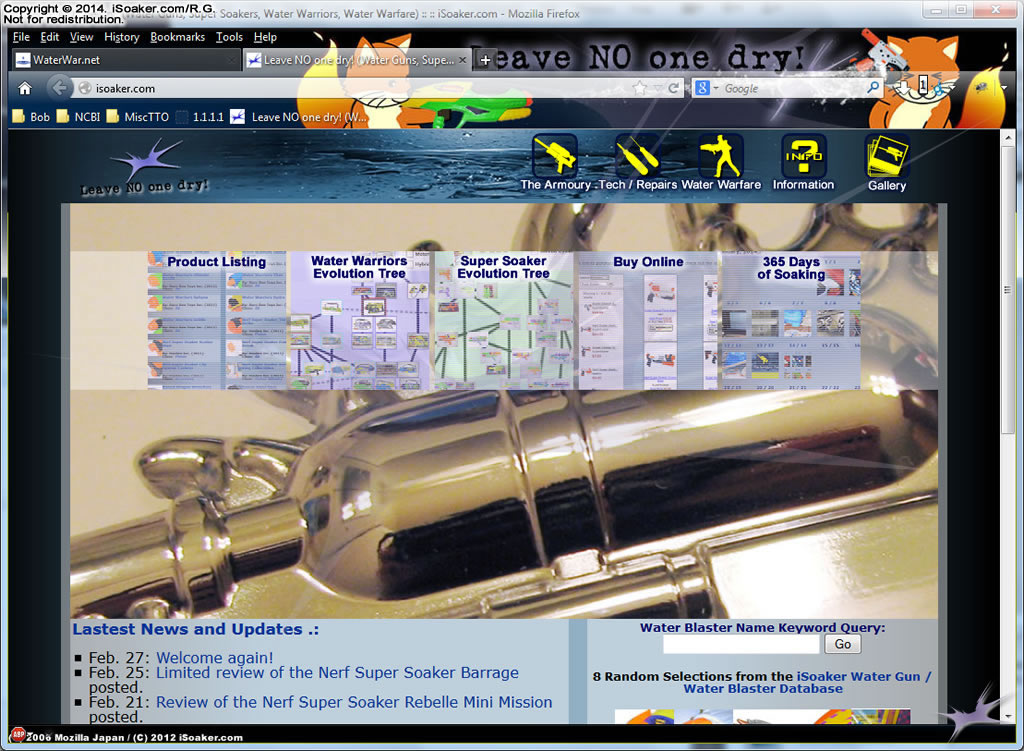Open the search engine dropdown arrow
The height and width of the screenshot is (751, 1024).
click(716, 88)
